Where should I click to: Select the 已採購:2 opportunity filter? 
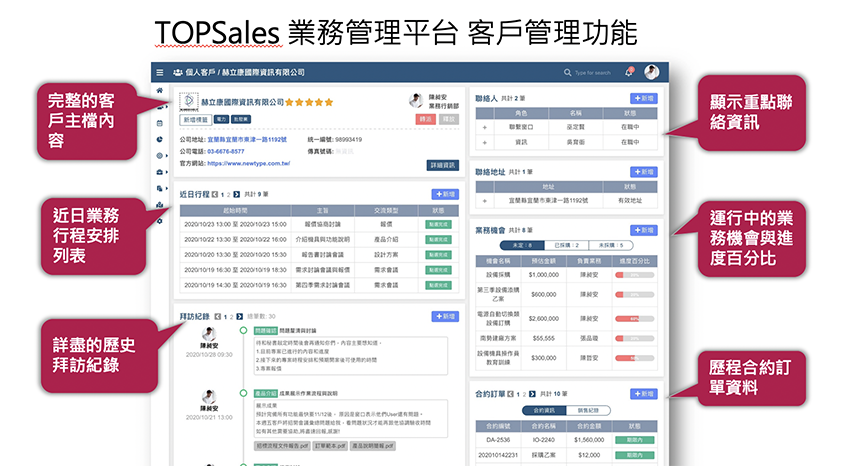coord(566,245)
